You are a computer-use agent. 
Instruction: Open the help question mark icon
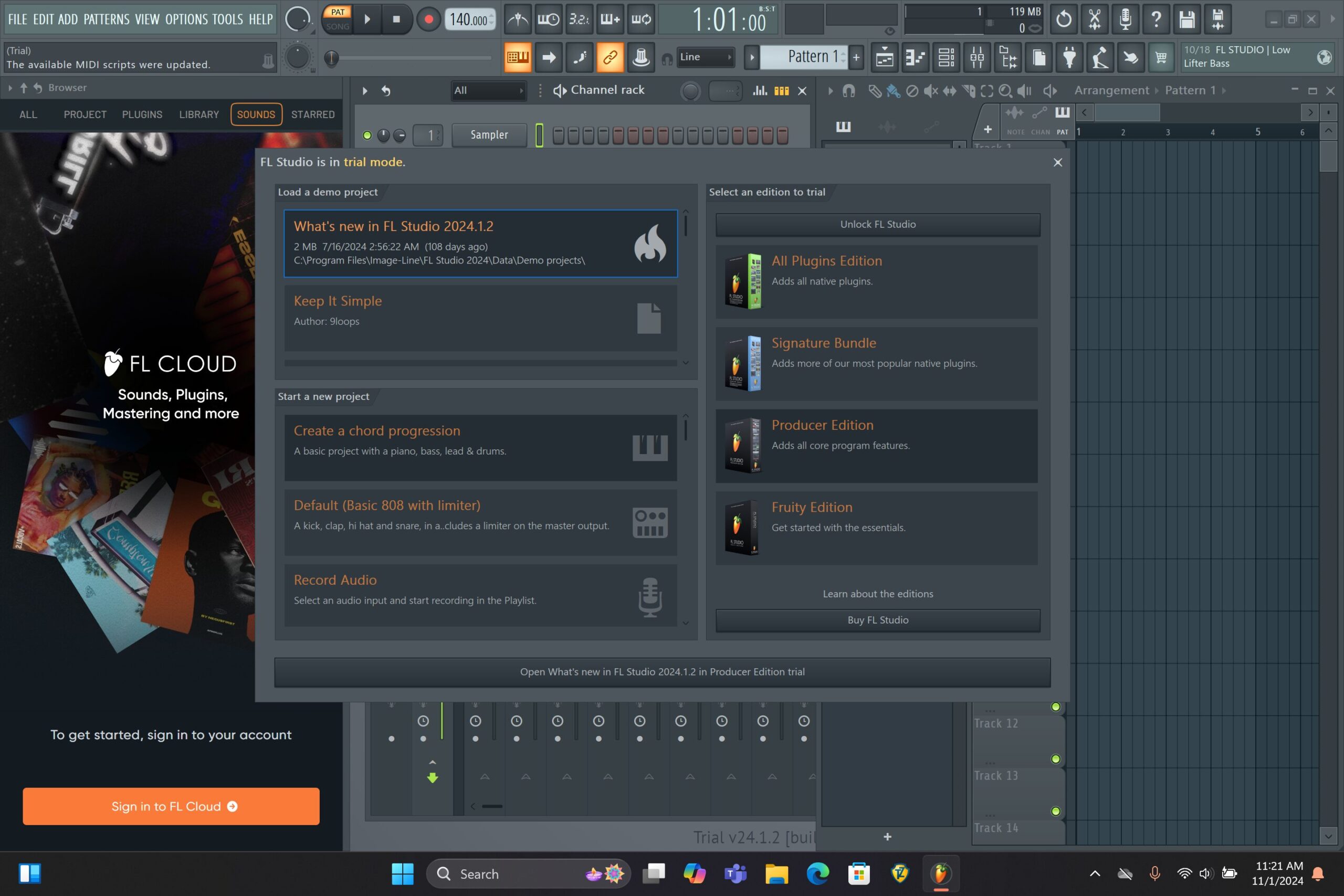[1156, 19]
